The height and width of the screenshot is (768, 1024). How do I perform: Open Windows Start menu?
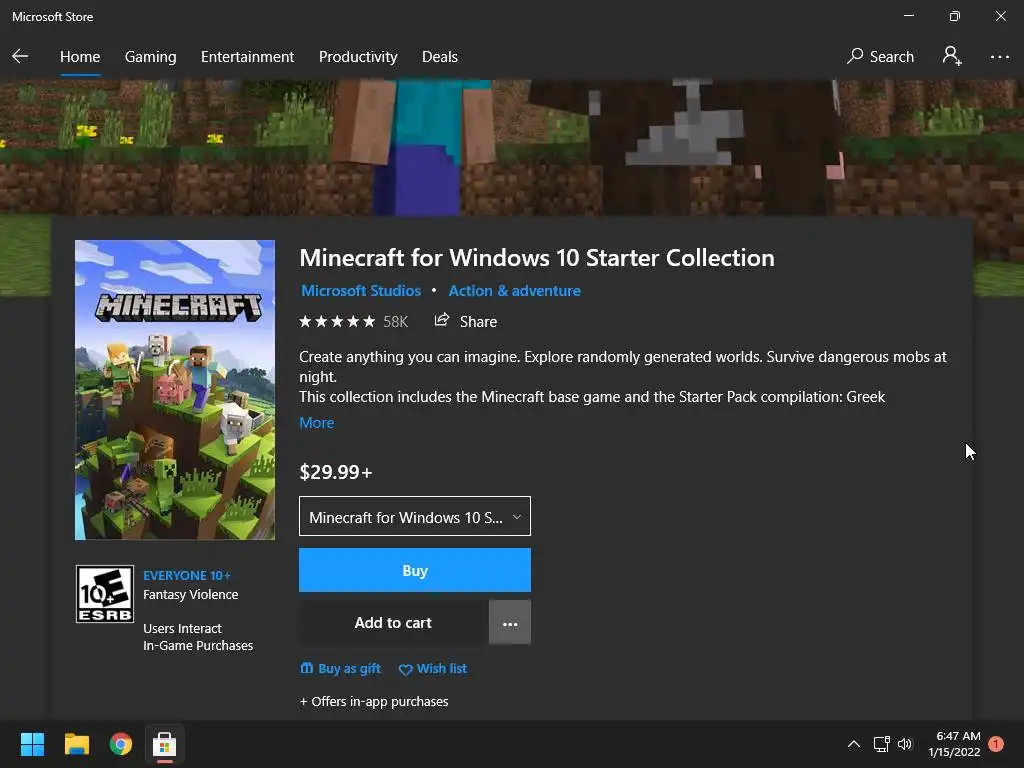[x=32, y=744]
